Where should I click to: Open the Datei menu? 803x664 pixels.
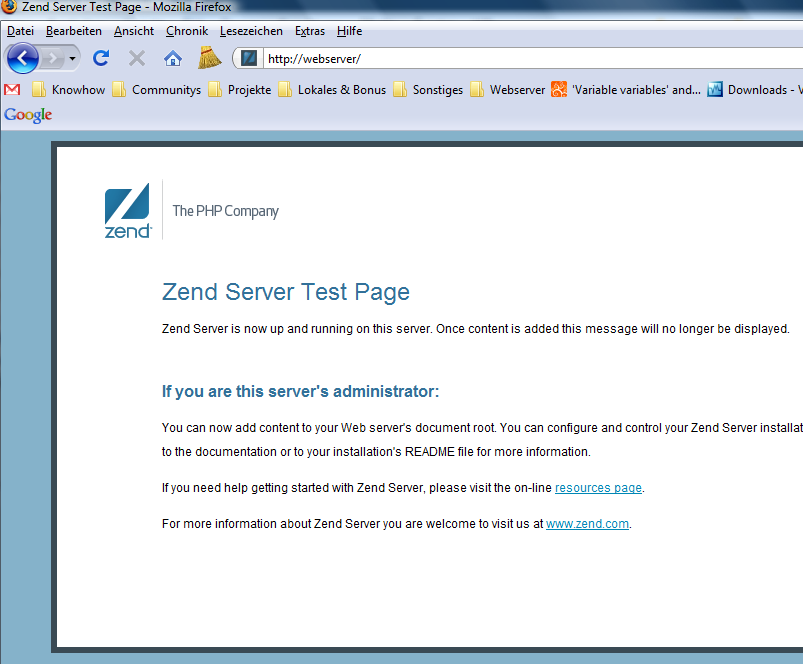click(x=20, y=31)
